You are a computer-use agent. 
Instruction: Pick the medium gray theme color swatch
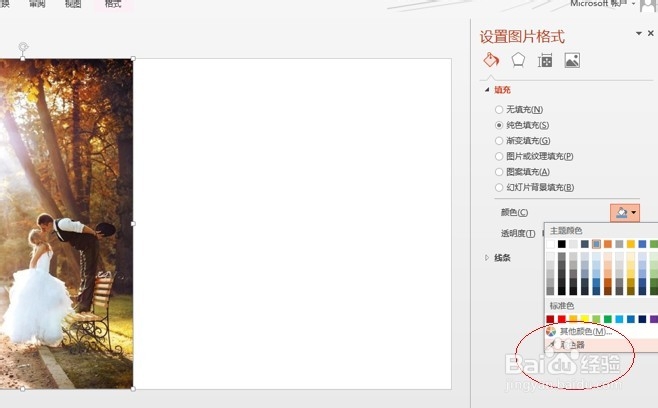(x=619, y=244)
